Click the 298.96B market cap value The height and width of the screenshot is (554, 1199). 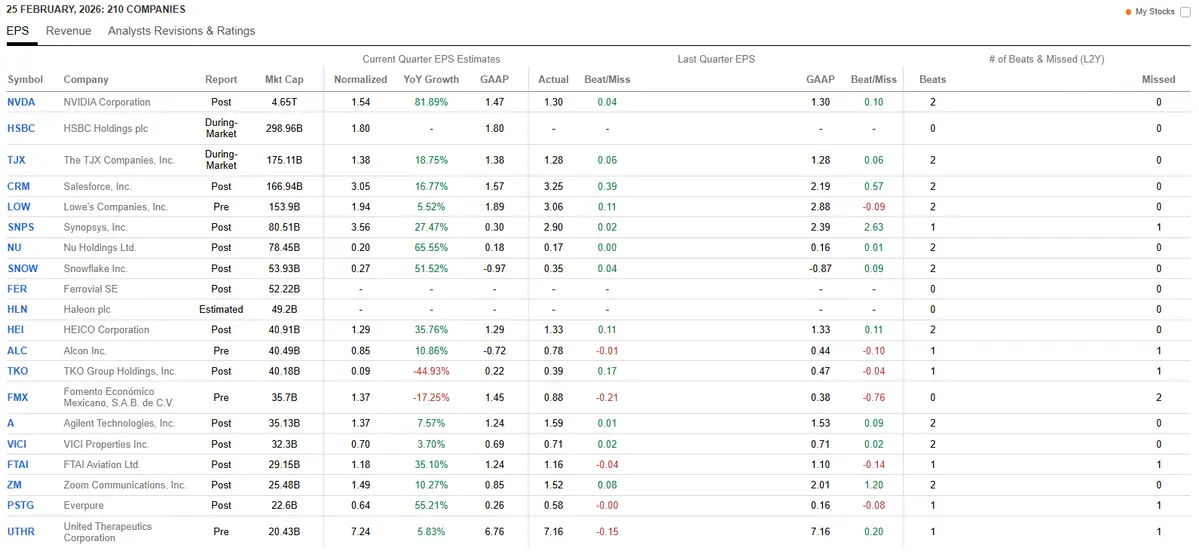(283, 129)
